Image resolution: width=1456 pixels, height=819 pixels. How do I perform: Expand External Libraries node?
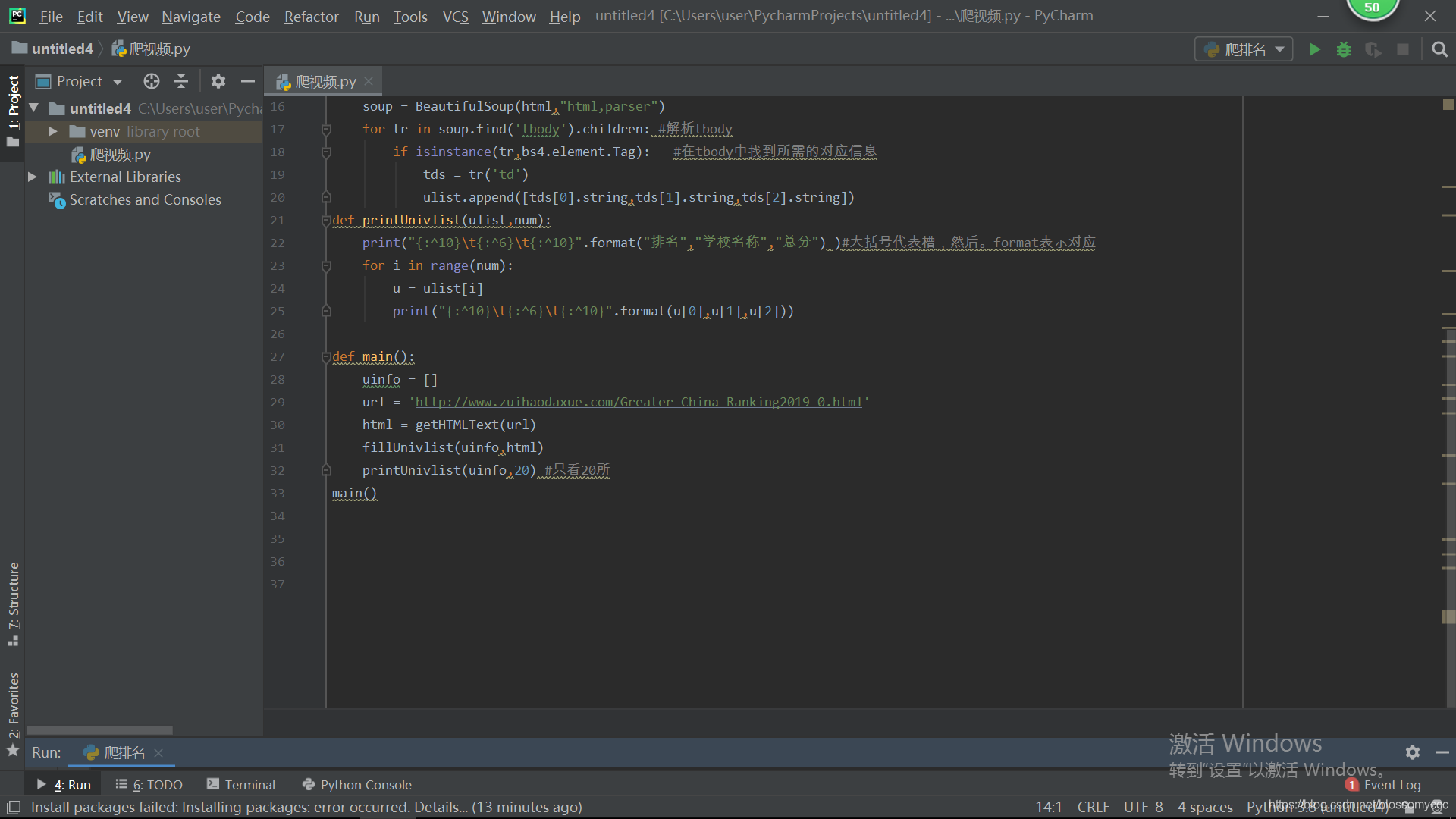click(32, 177)
